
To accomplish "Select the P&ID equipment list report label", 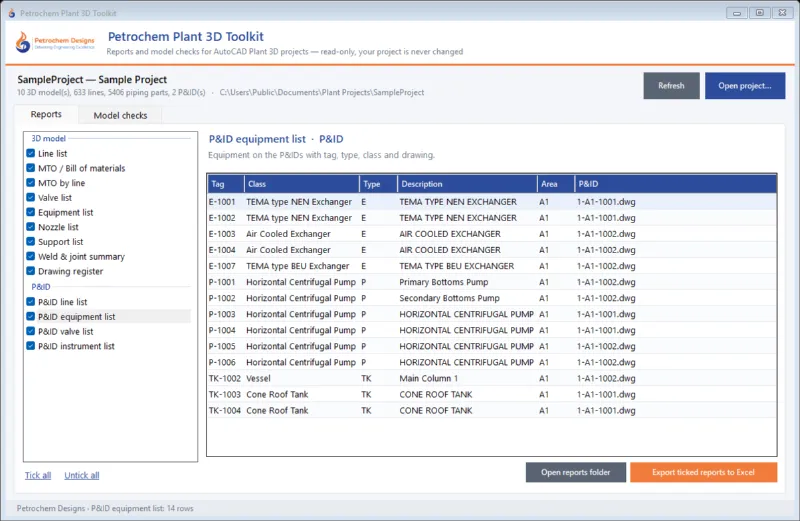I will [x=77, y=317].
